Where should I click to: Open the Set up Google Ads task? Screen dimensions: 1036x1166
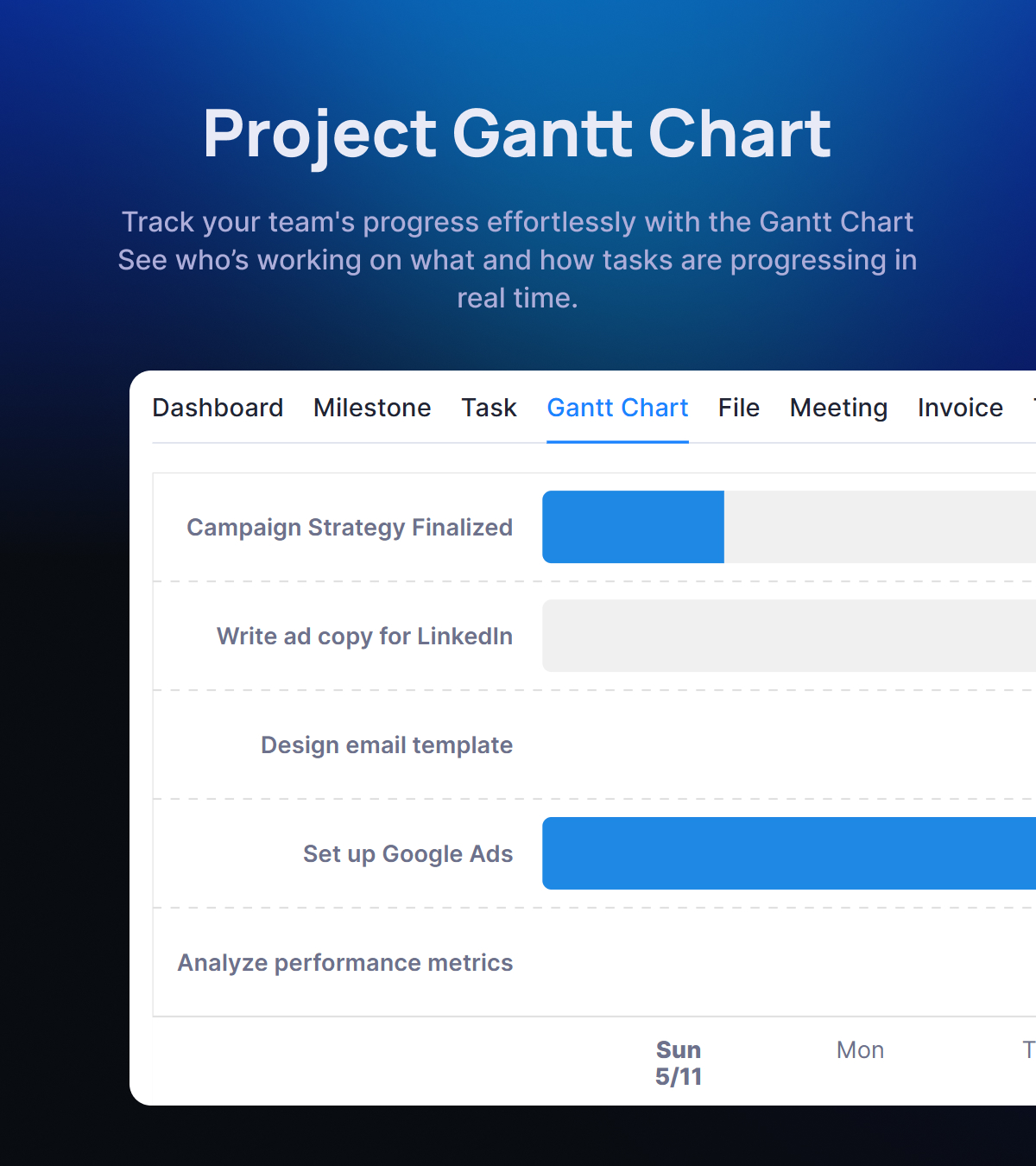point(407,853)
